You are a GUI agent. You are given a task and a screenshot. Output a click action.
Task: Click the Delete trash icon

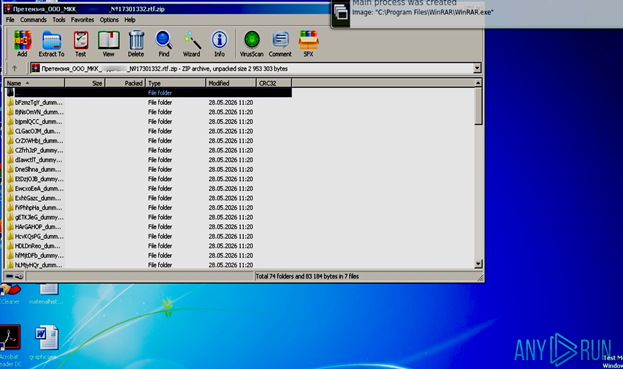136,43
